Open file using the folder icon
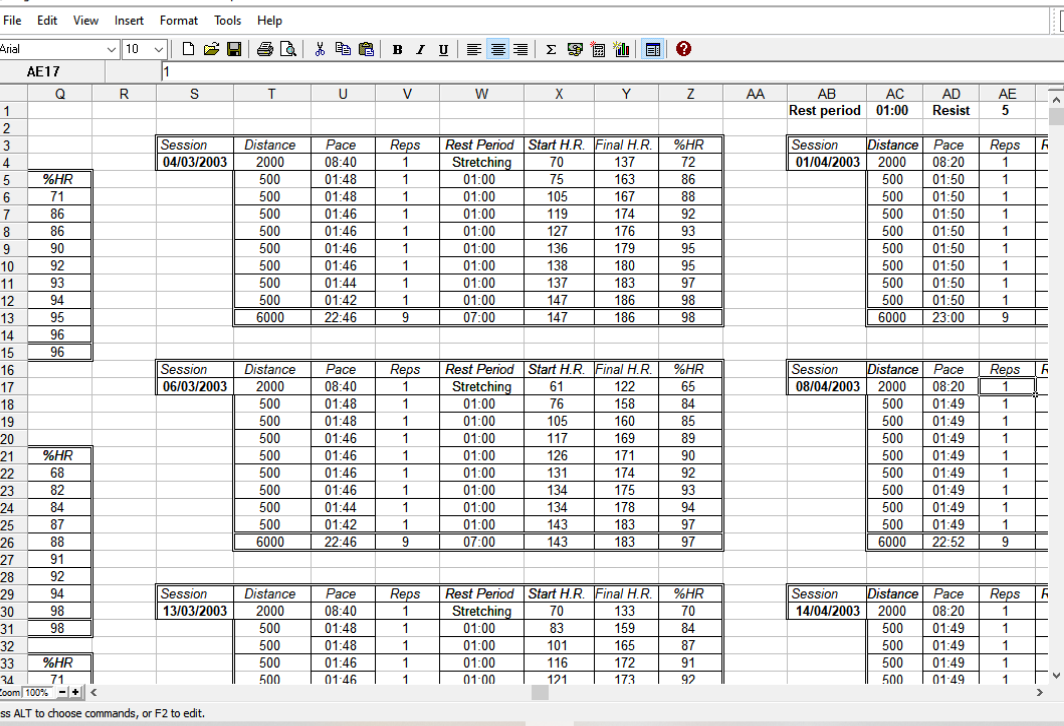 point(211,49)
